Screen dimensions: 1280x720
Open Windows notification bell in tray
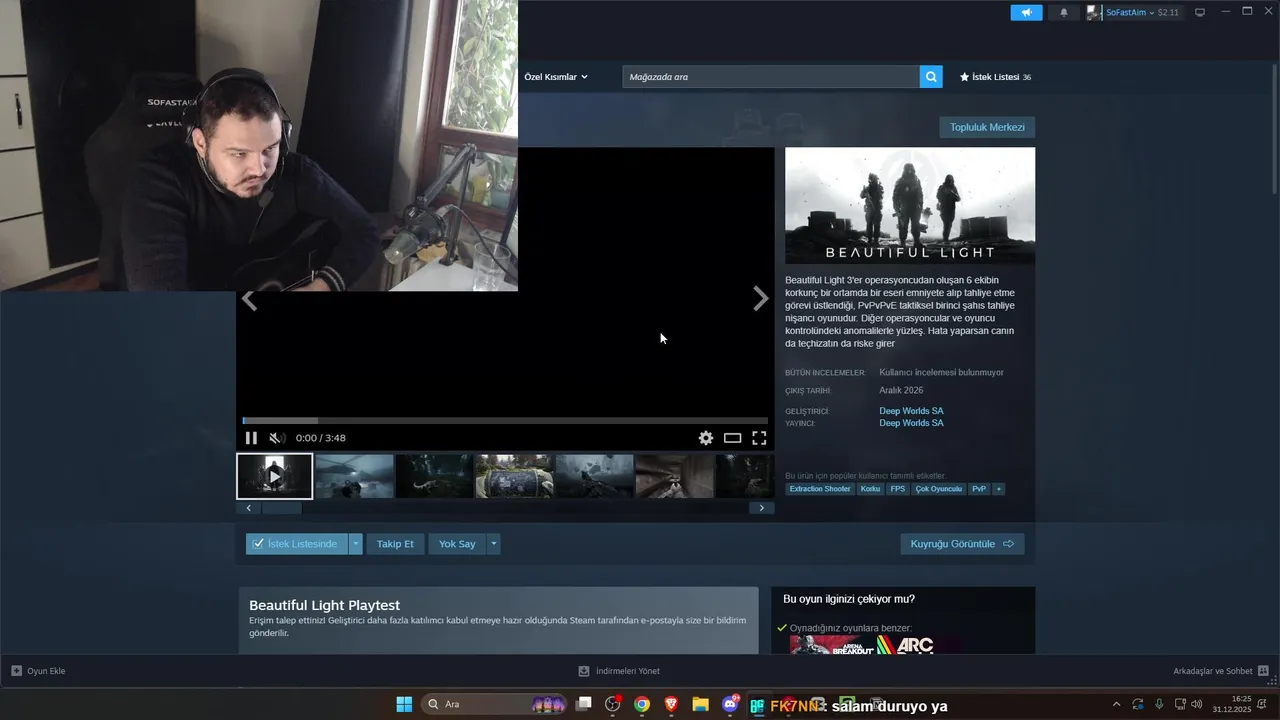click(1264, 704)
